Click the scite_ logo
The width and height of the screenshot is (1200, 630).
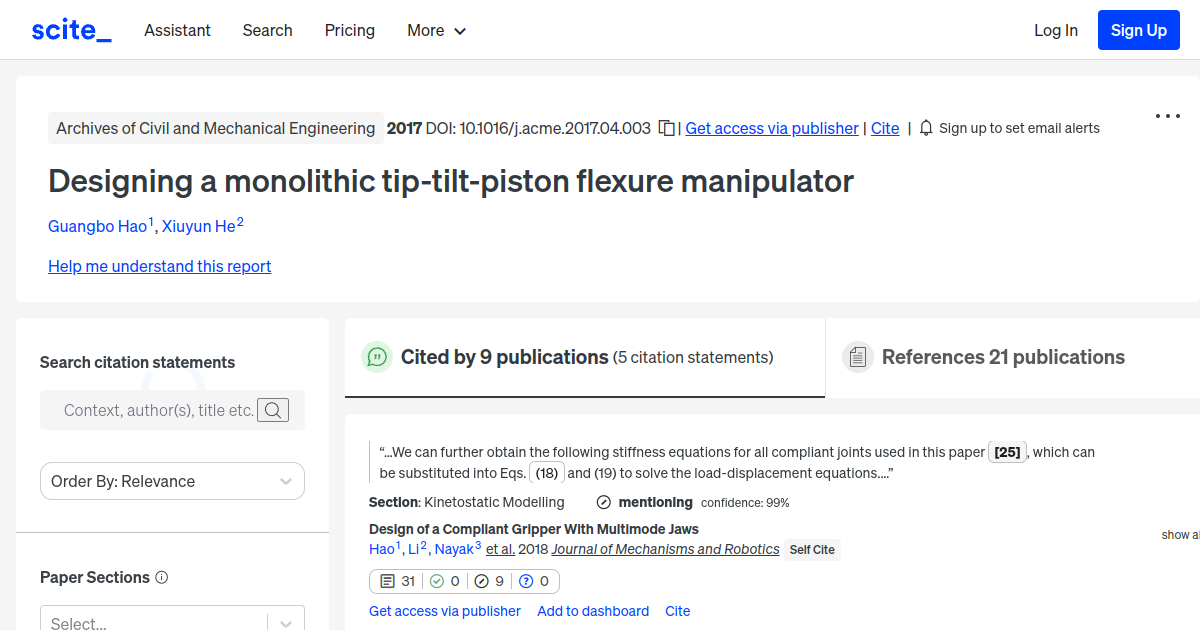(x=70, y=29)
